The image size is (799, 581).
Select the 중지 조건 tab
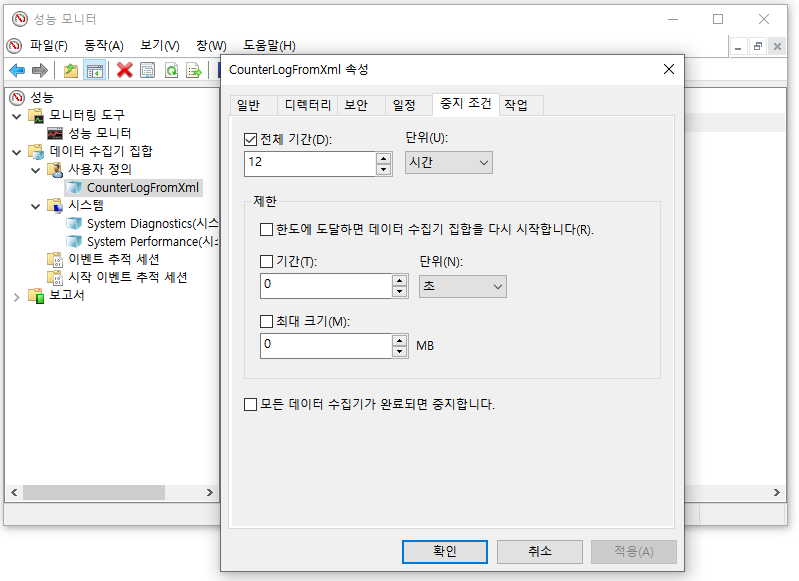coord(466,104)
